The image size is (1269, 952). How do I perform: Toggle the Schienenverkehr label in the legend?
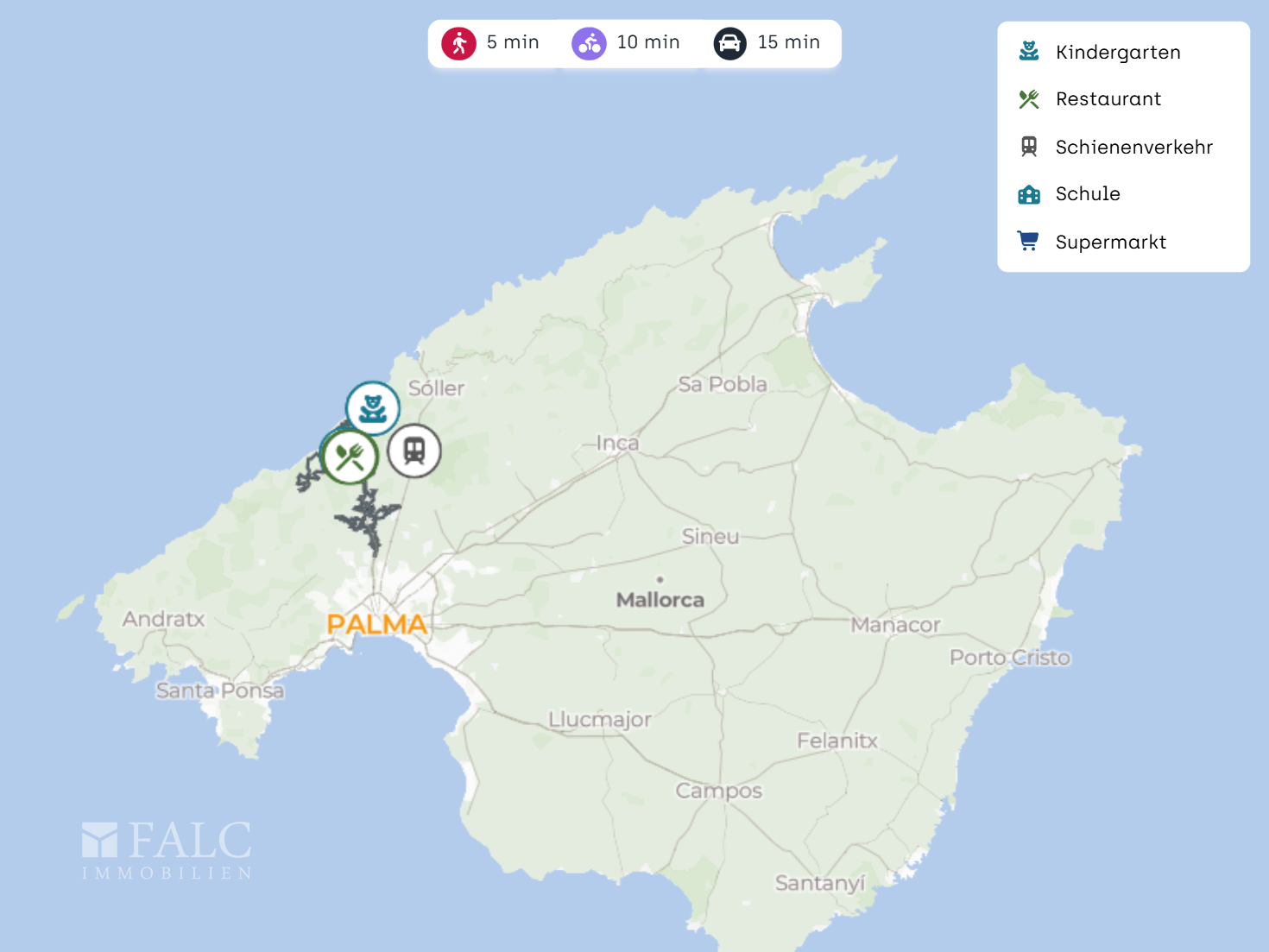coord(1133,148)
